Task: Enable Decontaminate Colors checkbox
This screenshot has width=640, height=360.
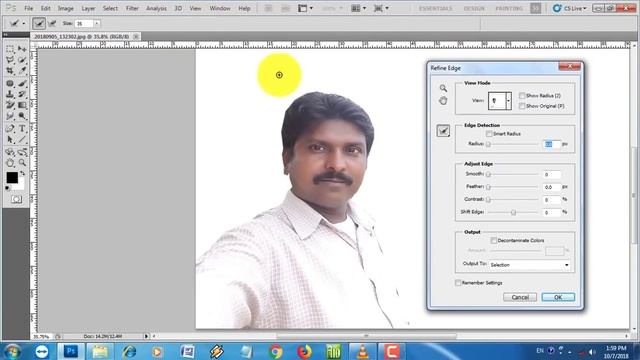Action: [x=493, y=241]
